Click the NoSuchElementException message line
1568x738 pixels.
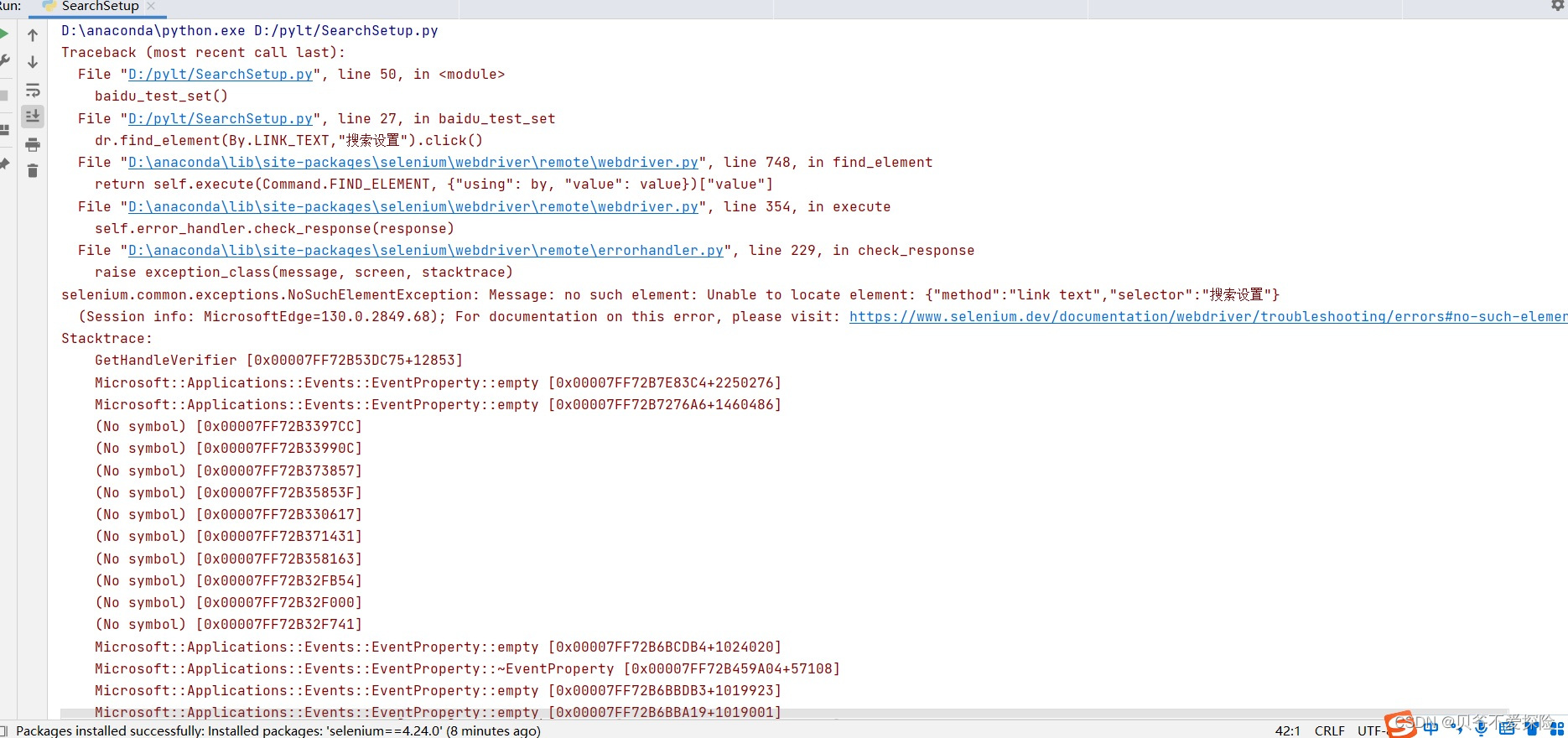(x=671, y=295)
